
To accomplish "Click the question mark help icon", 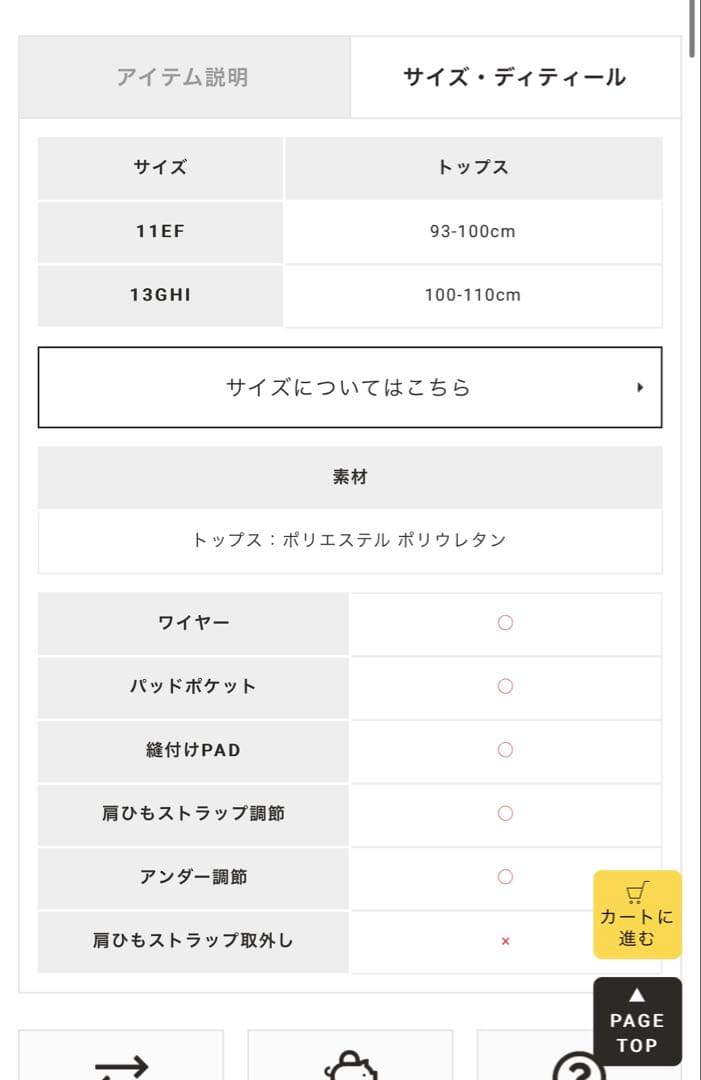I will pos(578,1066).
